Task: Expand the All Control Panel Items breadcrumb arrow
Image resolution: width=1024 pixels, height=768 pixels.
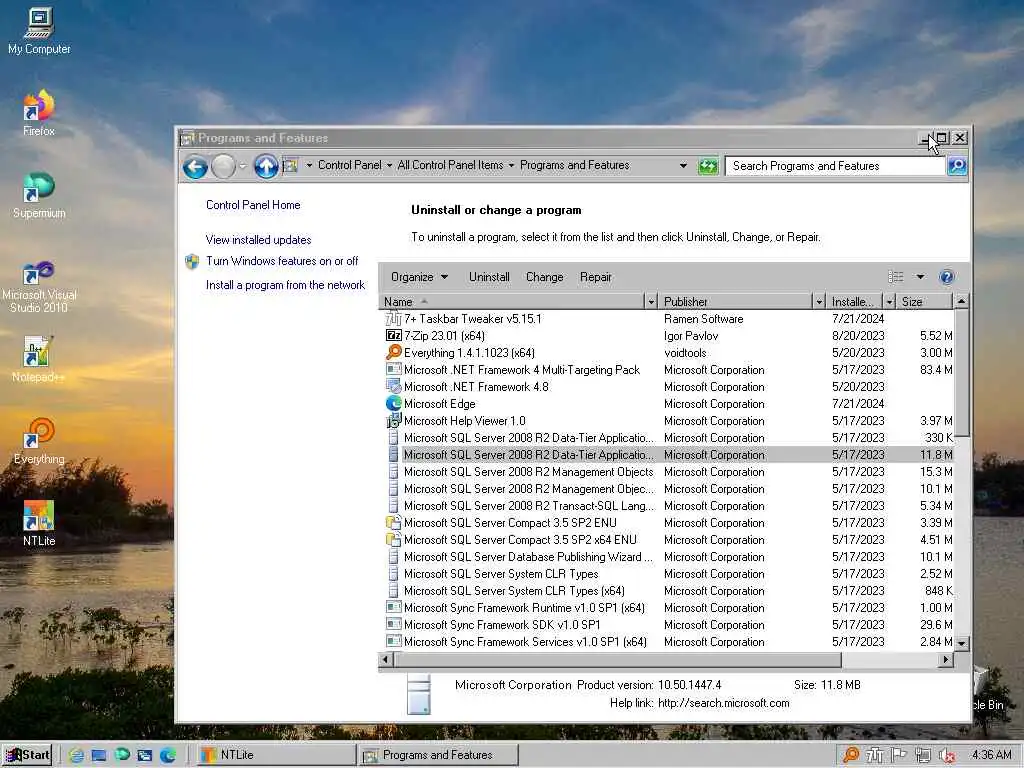Action: pyautogui.click(x=511, y=166)
